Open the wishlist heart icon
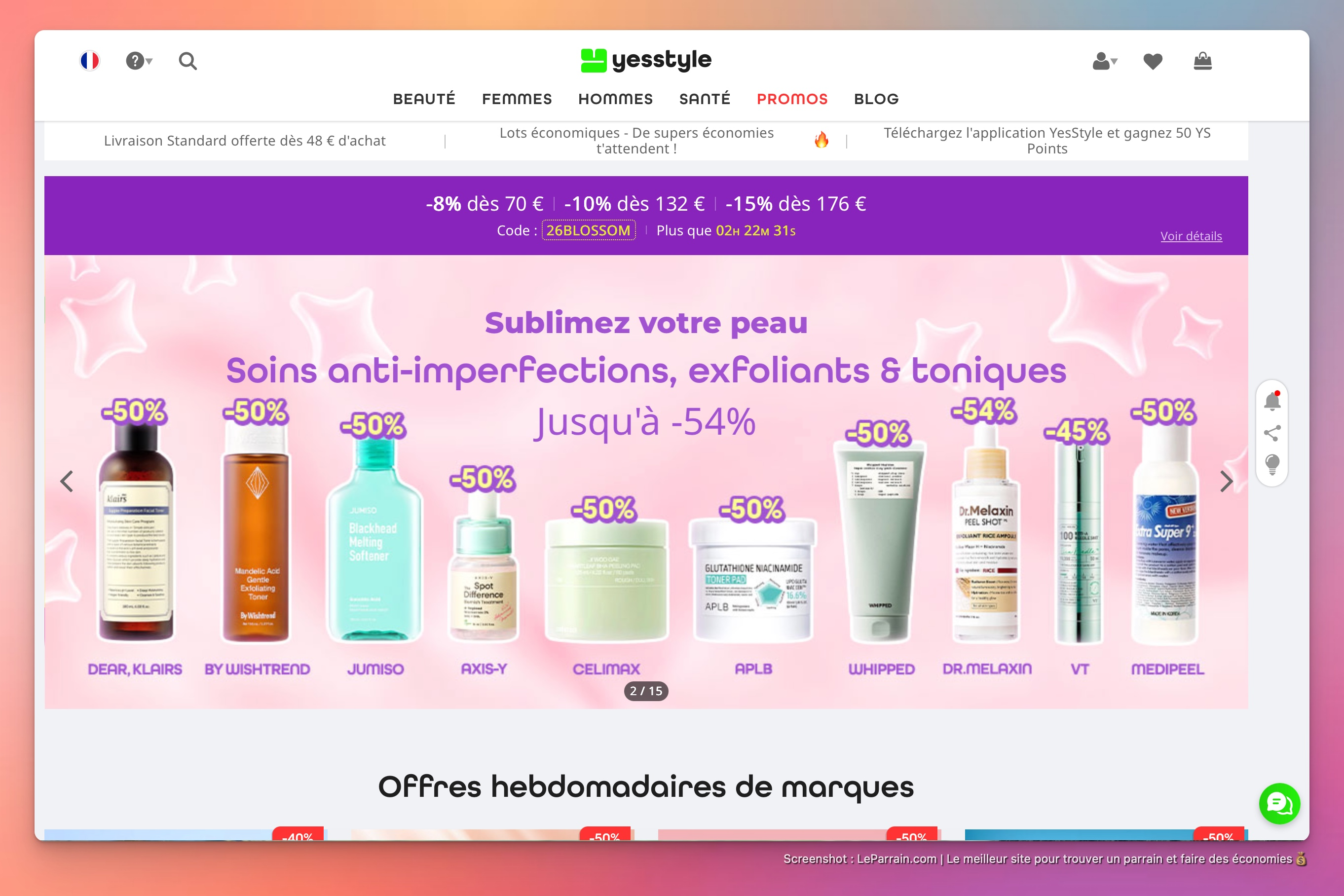Image resolution: width=1344 pixels, height=896 pixels. click(x=1153, y=61)
